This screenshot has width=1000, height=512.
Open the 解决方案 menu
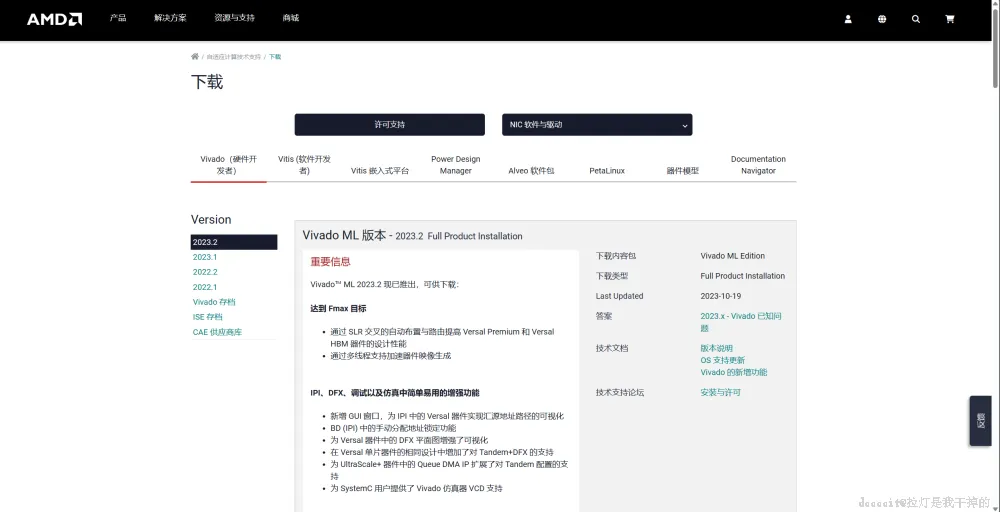pyautogui.click(x=170, y=18)
